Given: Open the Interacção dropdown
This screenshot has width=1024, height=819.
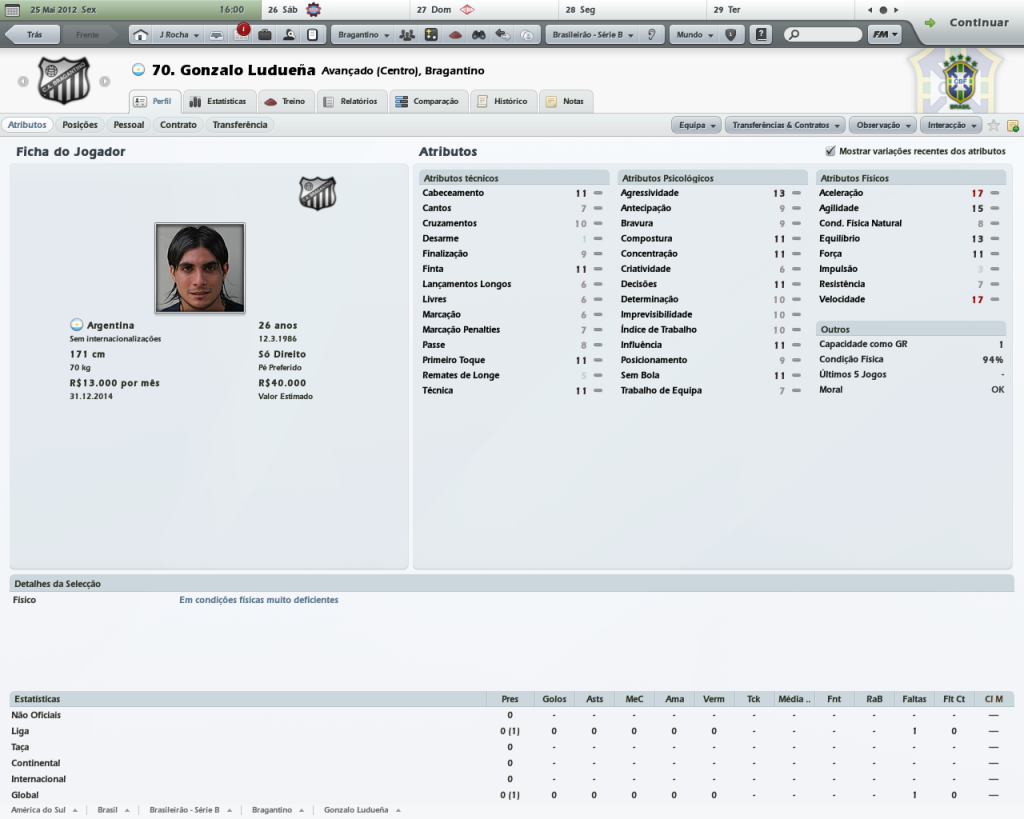Looking at the screenshot, I should (951, 125).
